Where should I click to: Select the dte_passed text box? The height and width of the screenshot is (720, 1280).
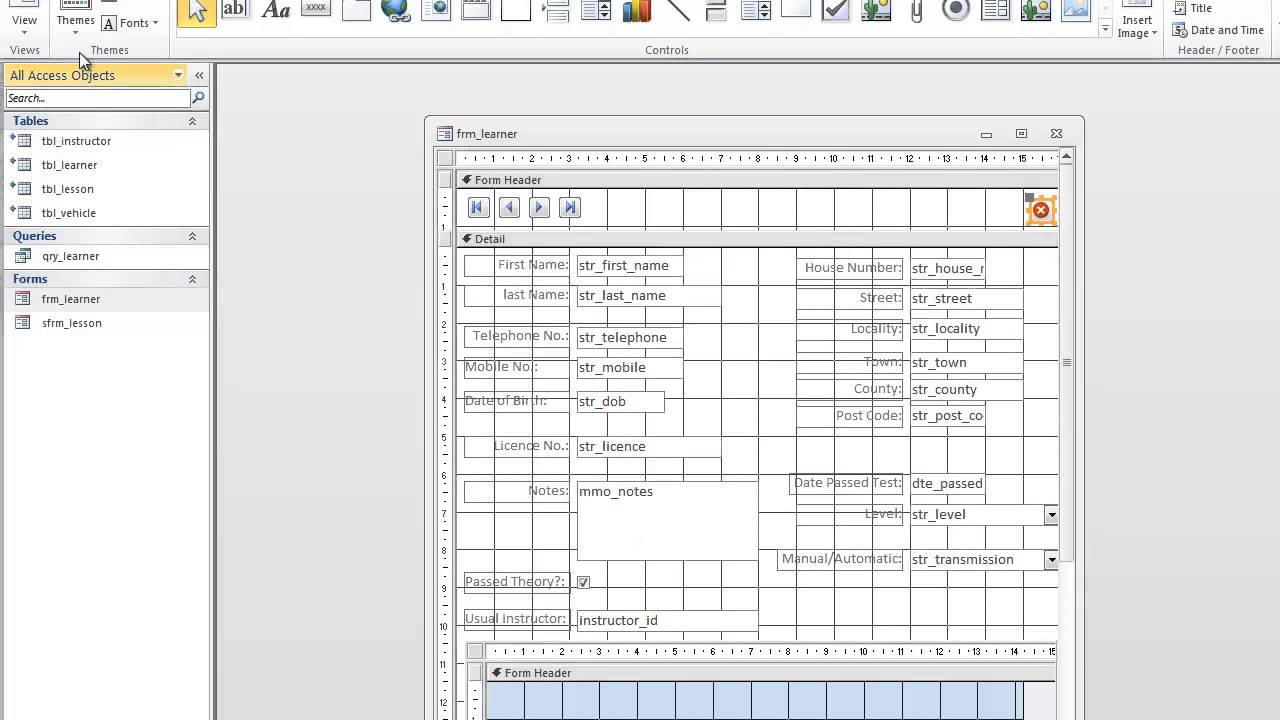tap(947, 484)
